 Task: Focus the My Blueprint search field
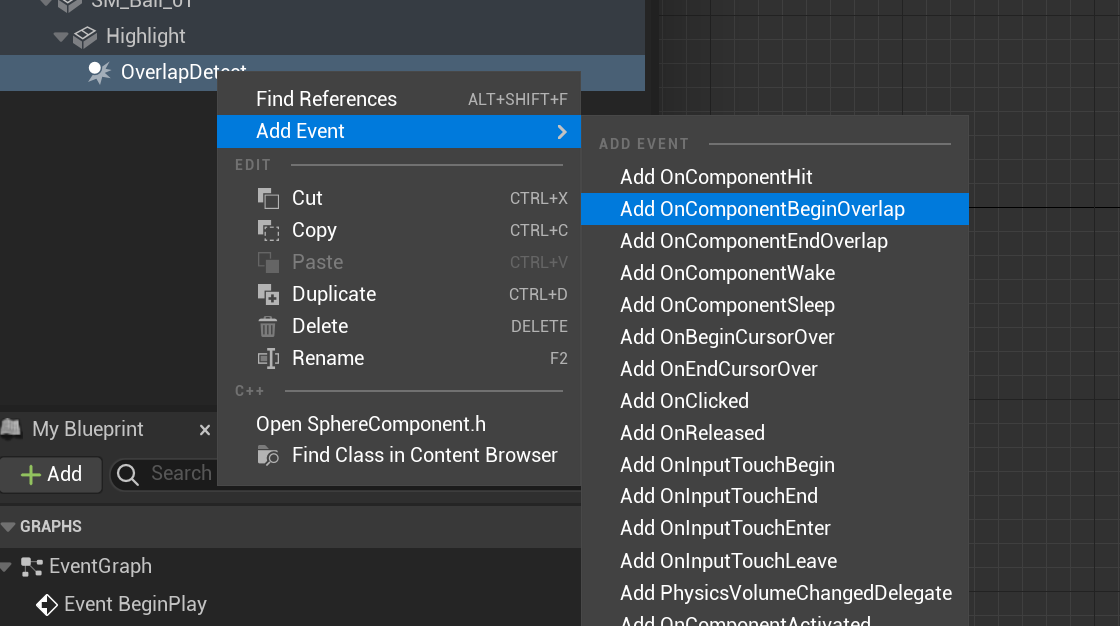(x=181, y=473)
